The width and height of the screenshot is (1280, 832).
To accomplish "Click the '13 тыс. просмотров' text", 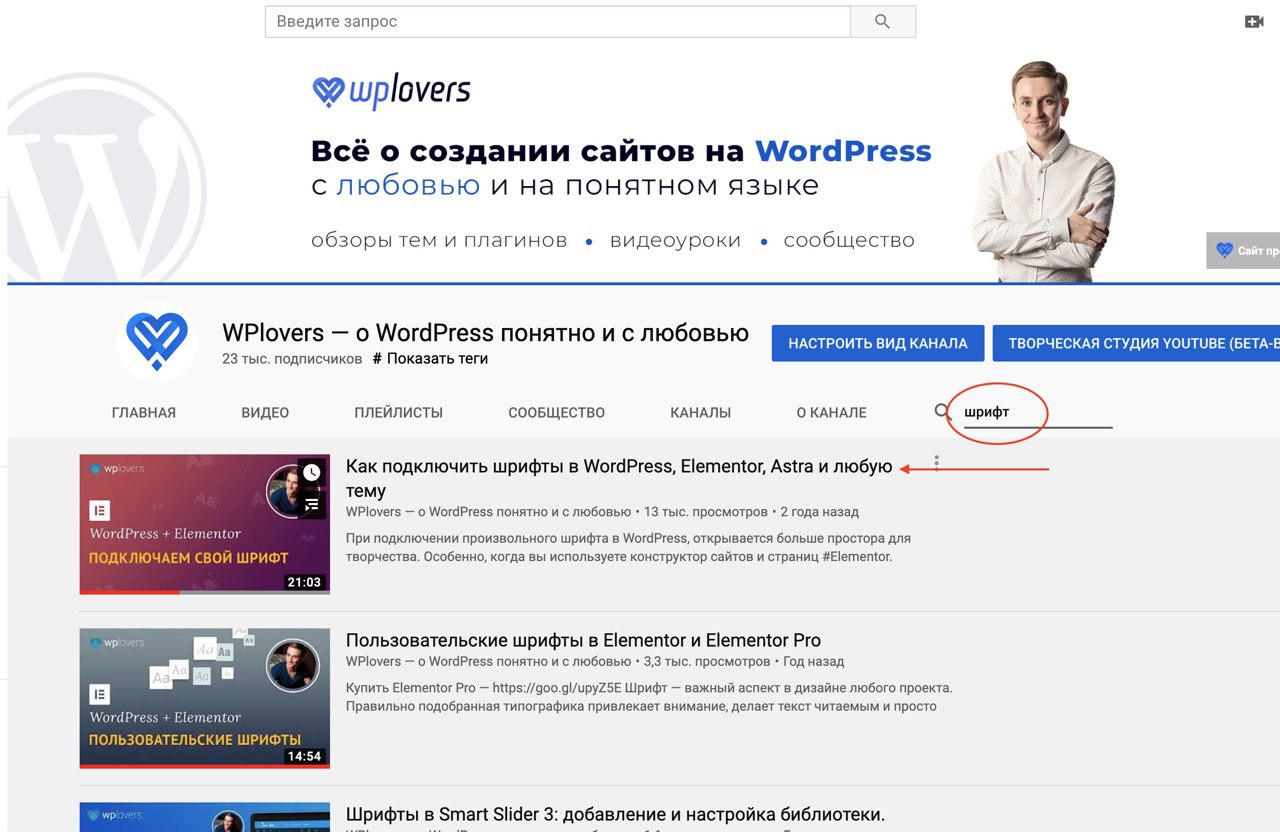I will (x=706, y=511).
